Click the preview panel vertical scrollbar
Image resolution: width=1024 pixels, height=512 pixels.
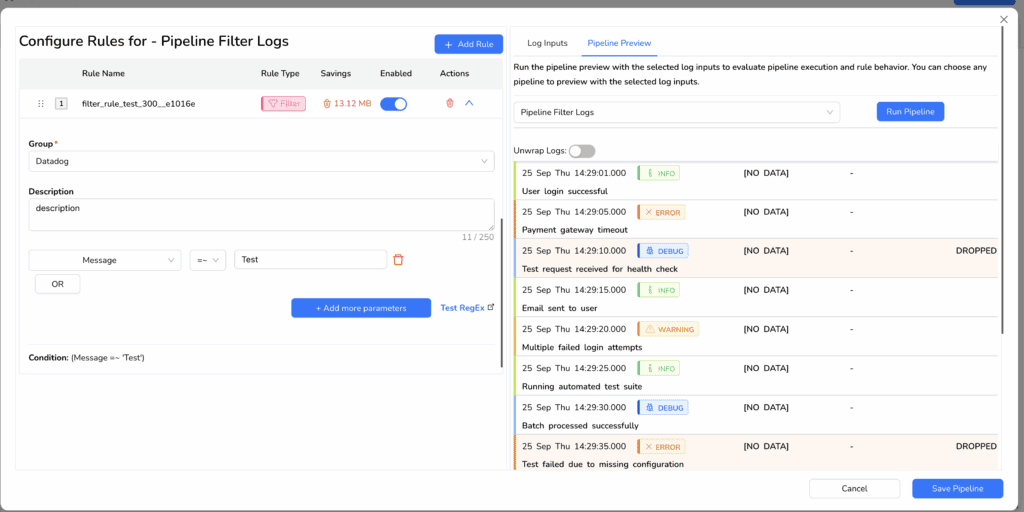[1003, 180]
